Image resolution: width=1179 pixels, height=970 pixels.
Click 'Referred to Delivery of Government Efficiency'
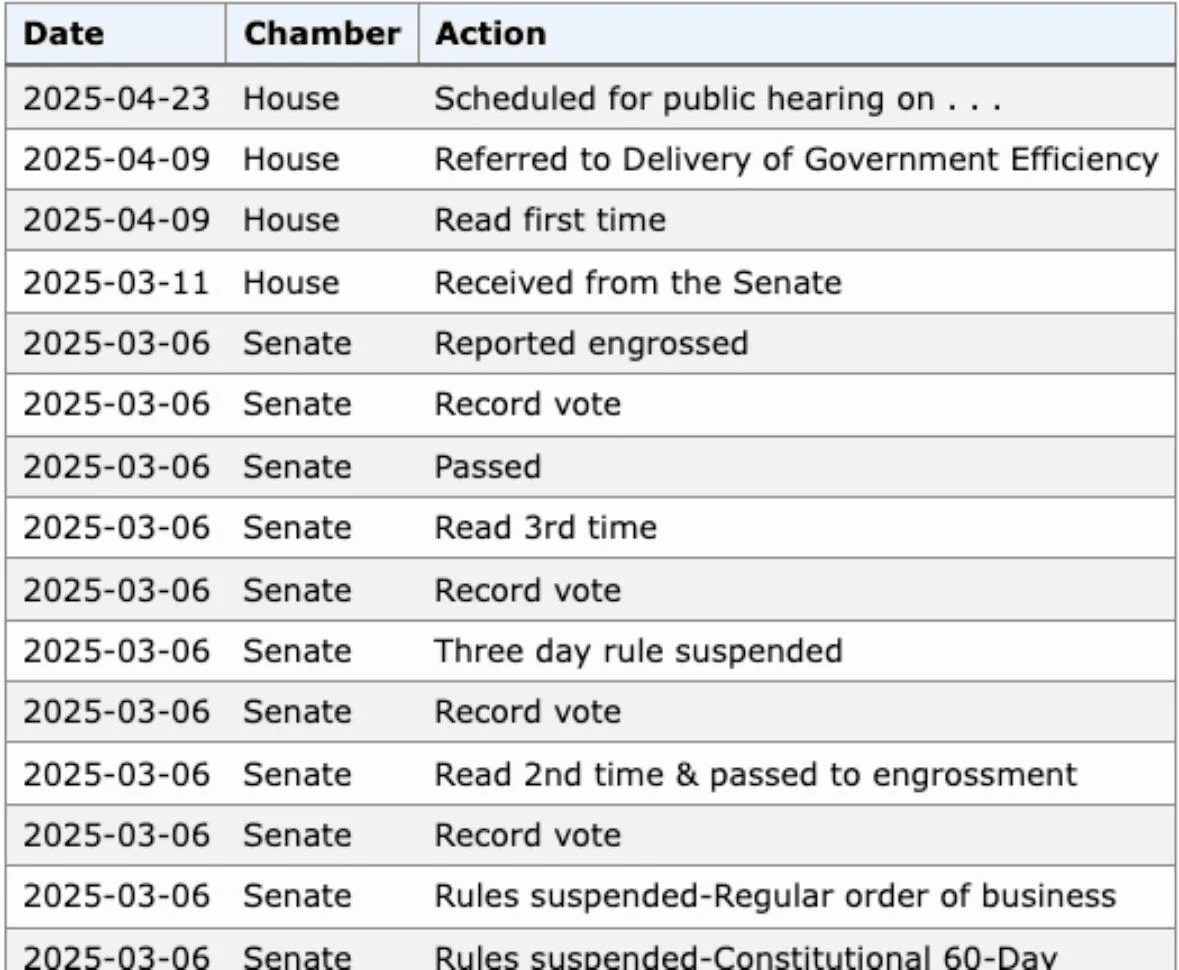pyautogui.click(x=795, y=159)
